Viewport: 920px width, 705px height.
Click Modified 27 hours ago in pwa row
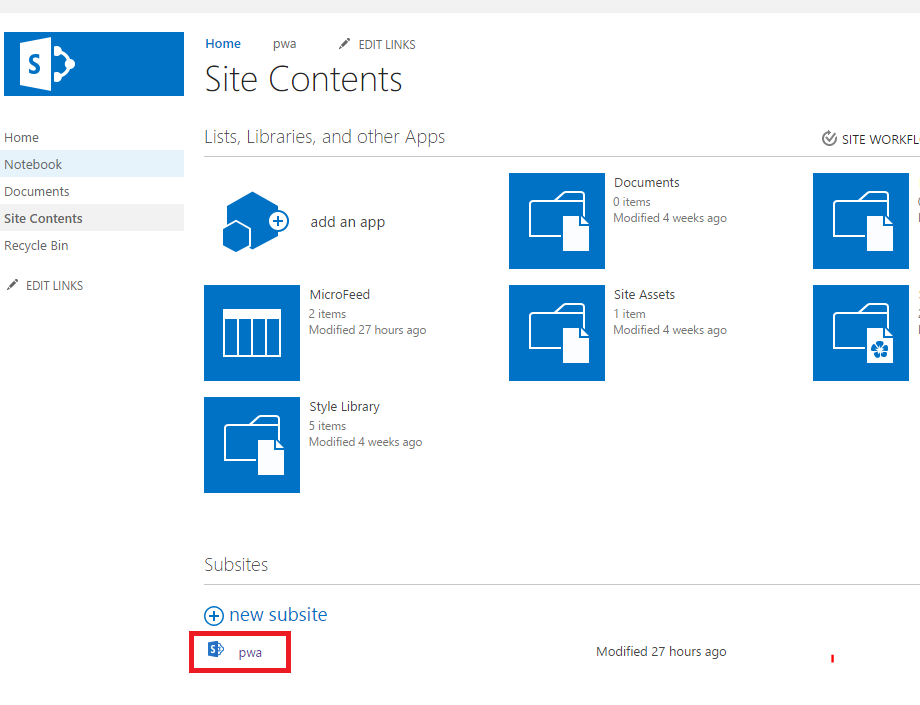[x=661, y=652]
